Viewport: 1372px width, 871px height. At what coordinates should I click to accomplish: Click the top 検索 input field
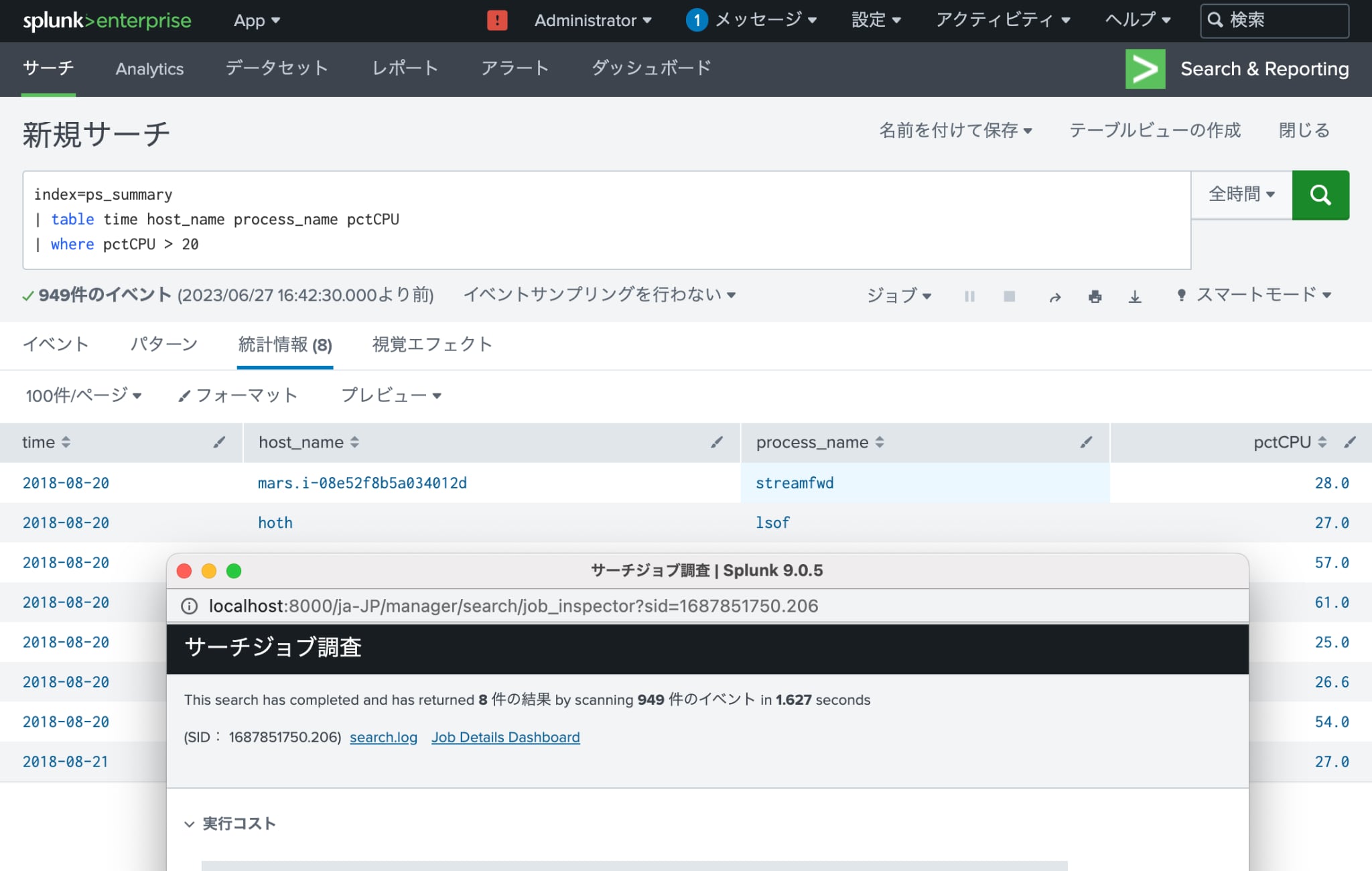click(x=1274, y=21)
